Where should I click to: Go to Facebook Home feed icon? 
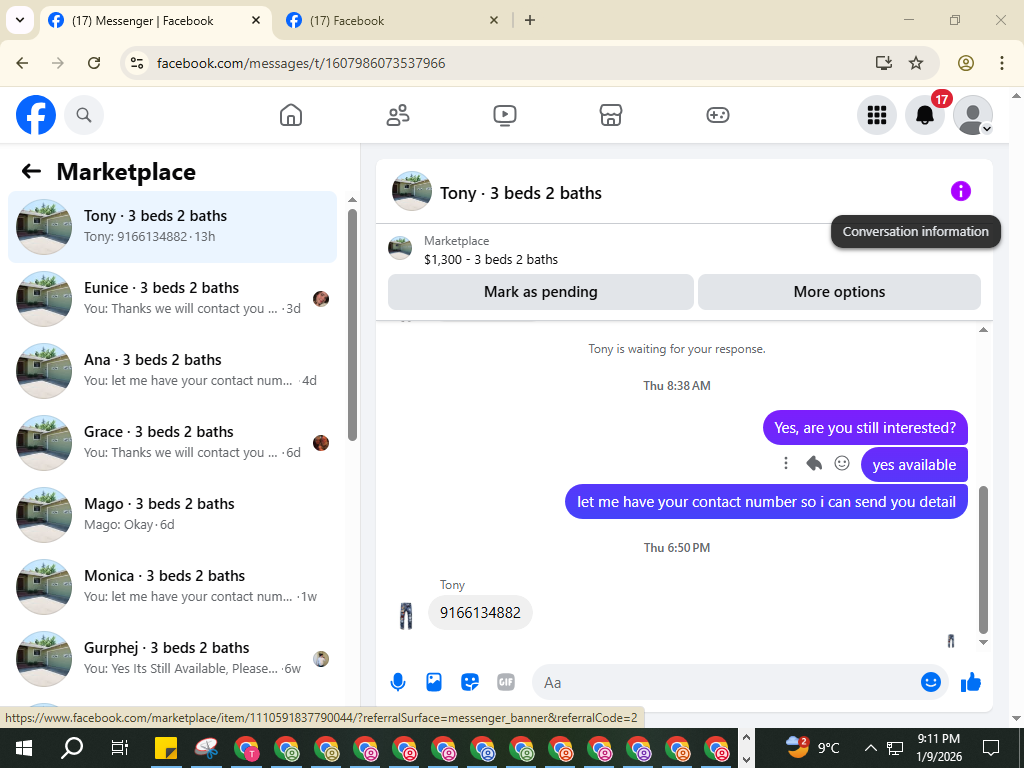click(x=291, y=115)
